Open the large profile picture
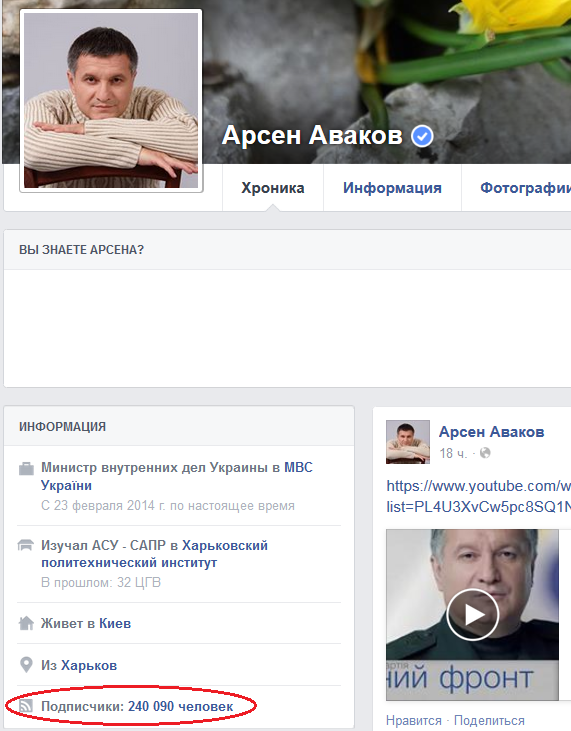The width and height of the screenshot is (571, 731). coord(111,100)
